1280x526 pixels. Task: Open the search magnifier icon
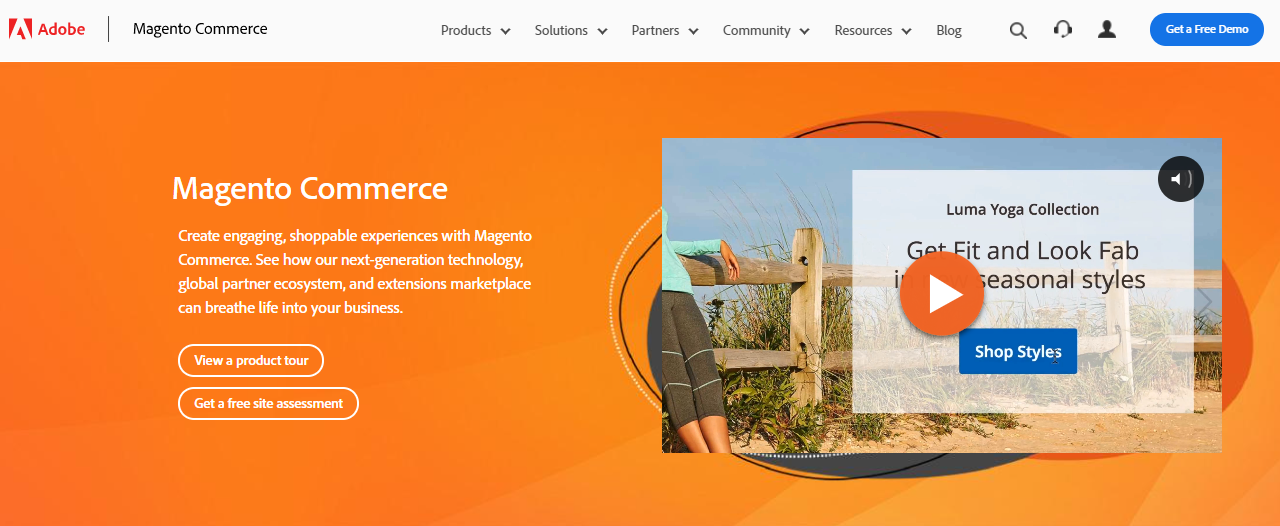(1018, 30)
